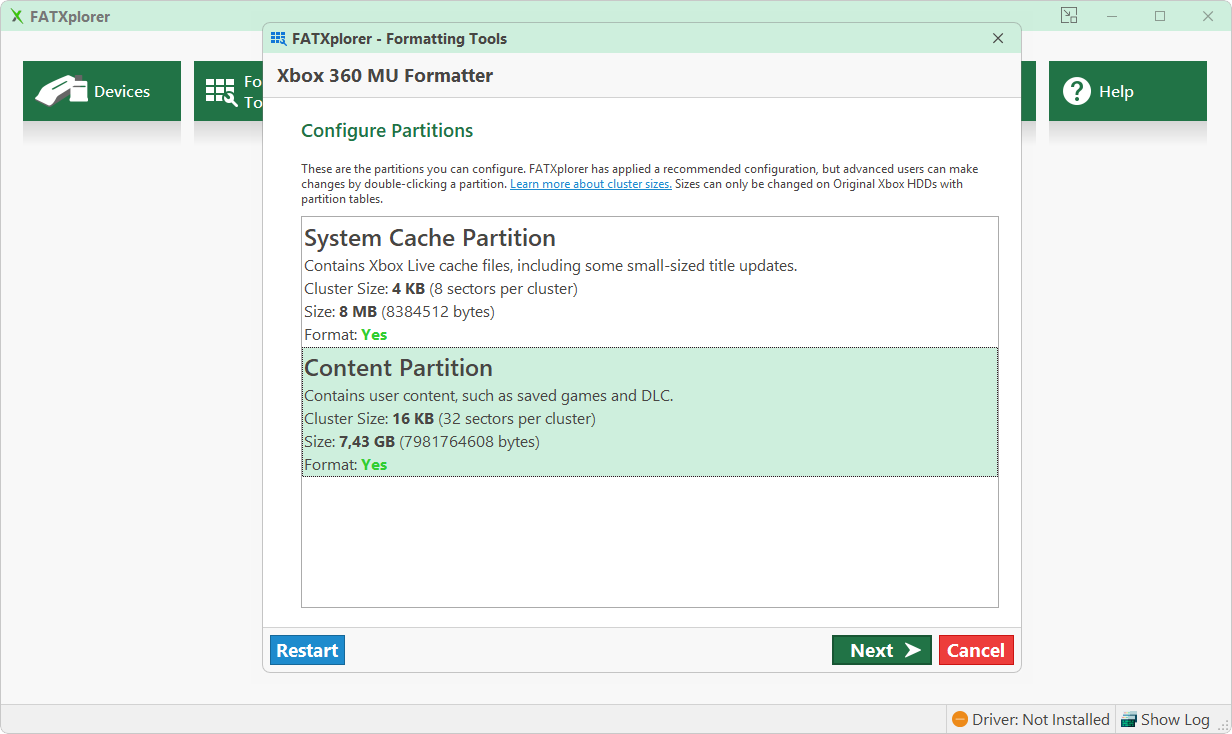The width and height of the screenshot is (1232, 734).
Task: Click the Cluster Size 16 KB text
Action: pos(450,419)
